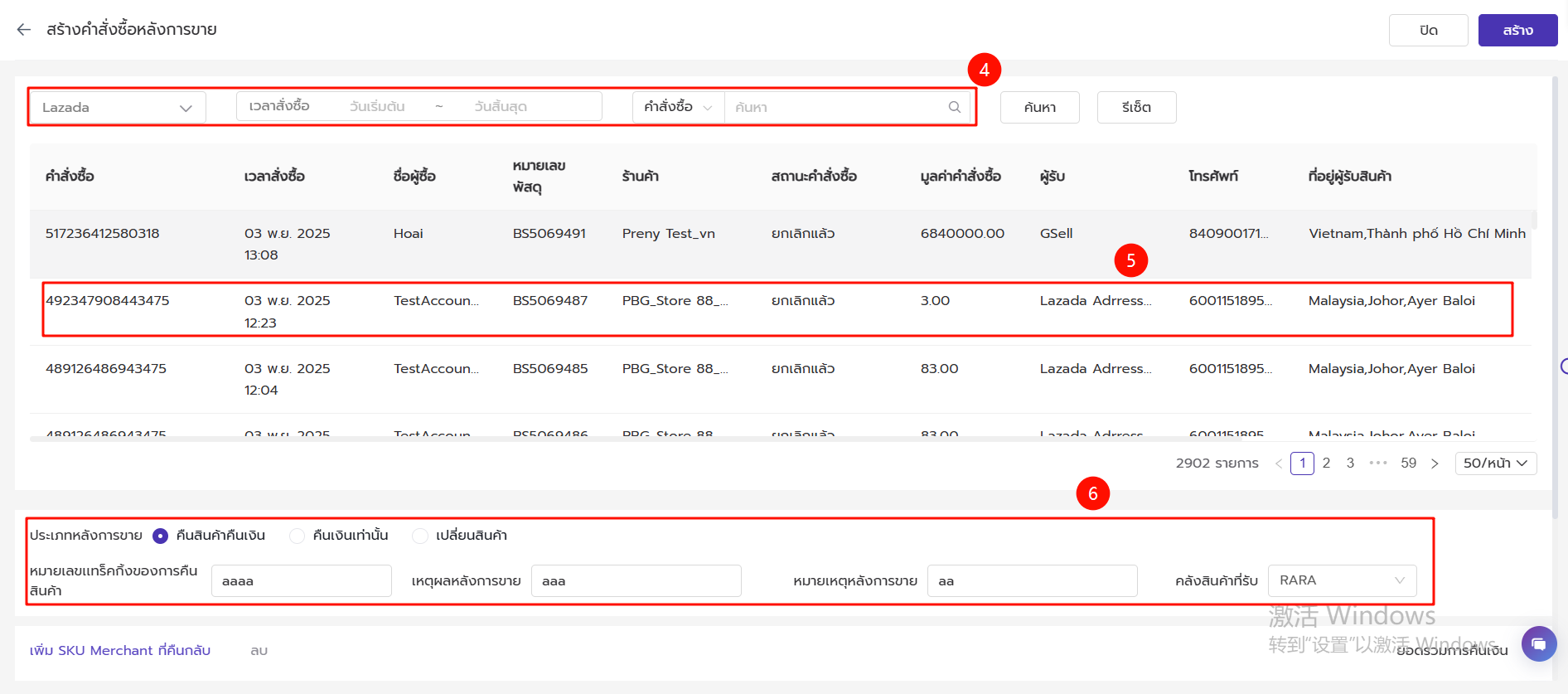The image size is (1568, 694).
Task: Click the สร้าง create button
Action: coord(1517,30)
